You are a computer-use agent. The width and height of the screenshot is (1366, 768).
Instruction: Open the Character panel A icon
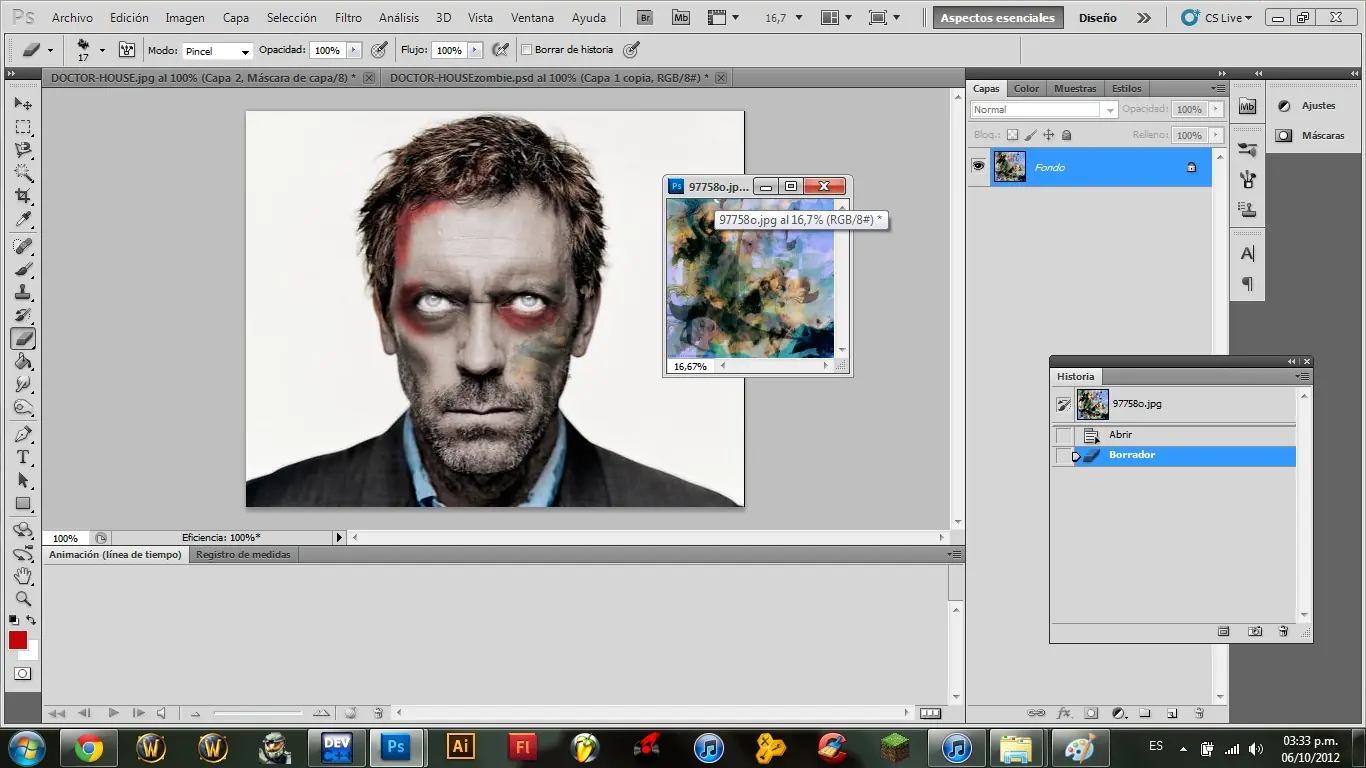point(1247,254)
